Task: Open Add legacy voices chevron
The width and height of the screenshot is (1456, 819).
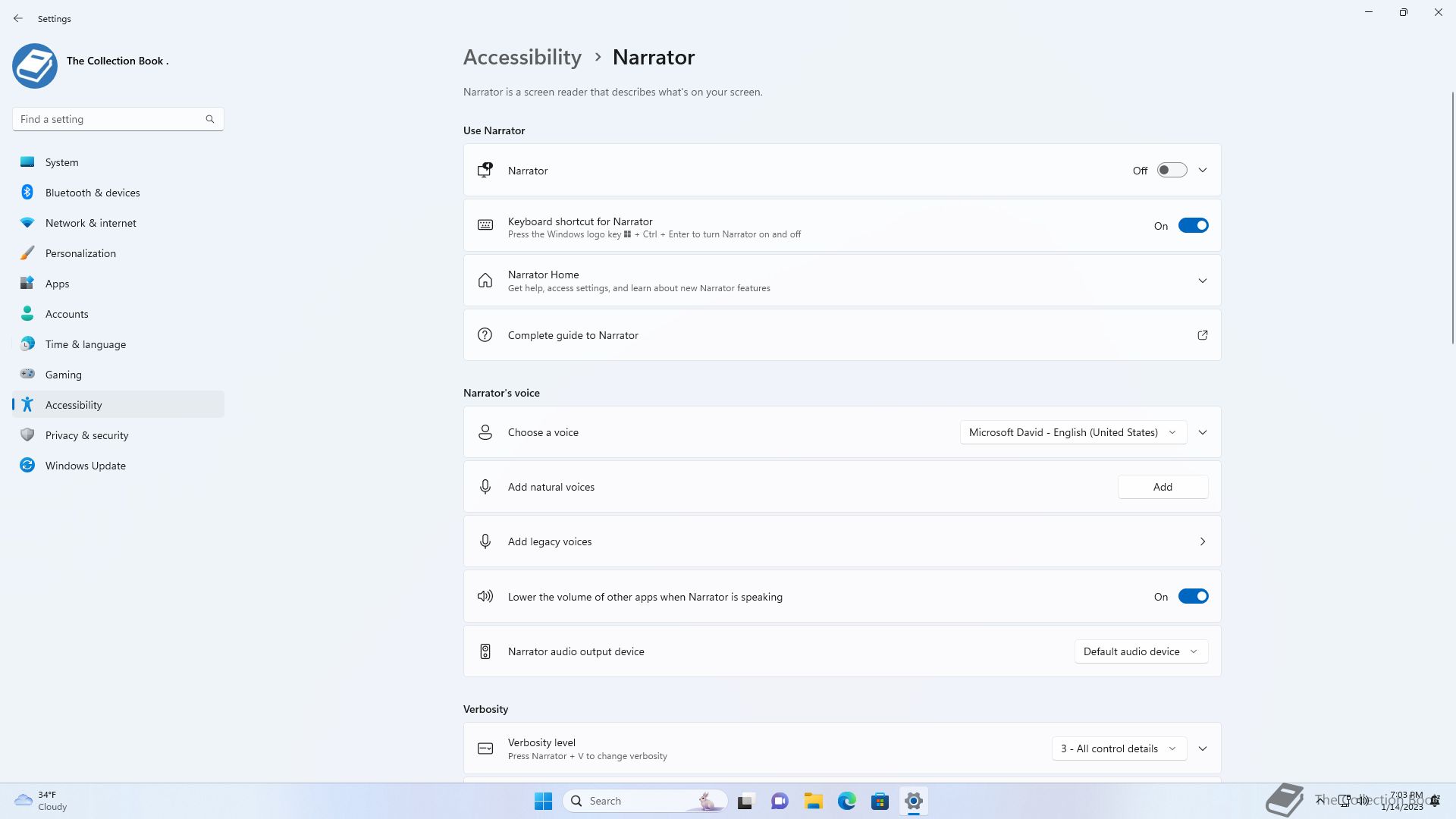Action: coord(1203,541)
